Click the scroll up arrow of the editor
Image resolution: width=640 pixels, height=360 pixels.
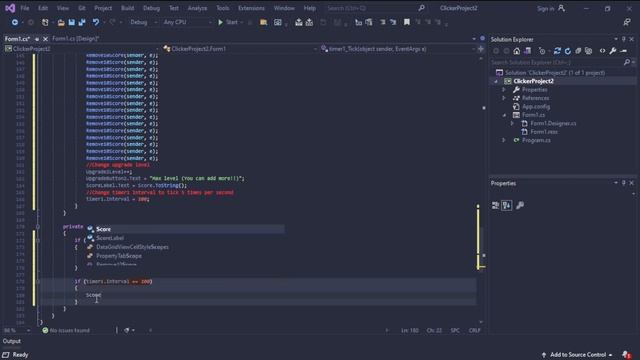tap(481, 59)
